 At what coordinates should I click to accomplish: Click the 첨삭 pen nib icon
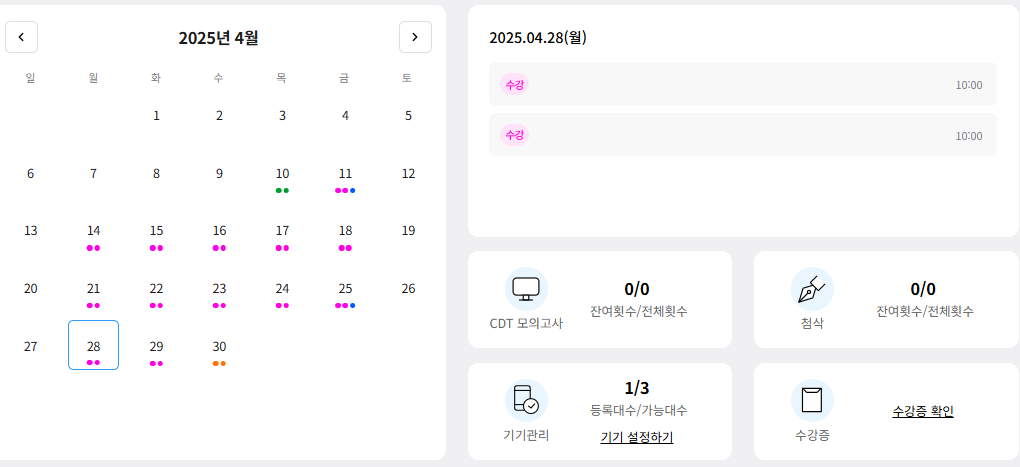pyautogui.click(x=812, y=289)
